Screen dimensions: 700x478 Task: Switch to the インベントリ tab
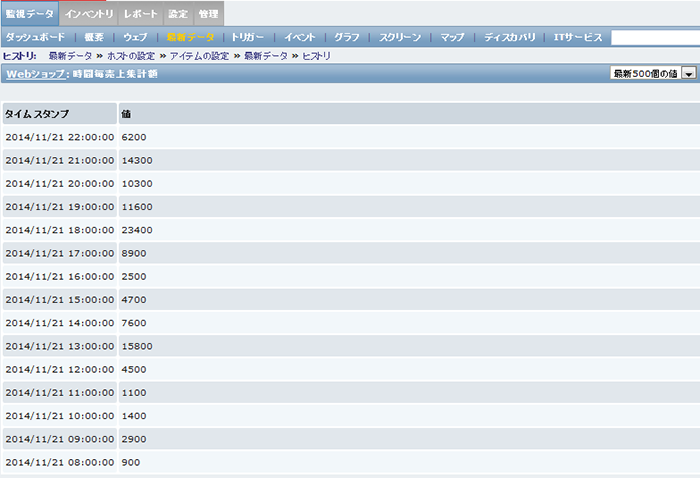tap(89, 14)
